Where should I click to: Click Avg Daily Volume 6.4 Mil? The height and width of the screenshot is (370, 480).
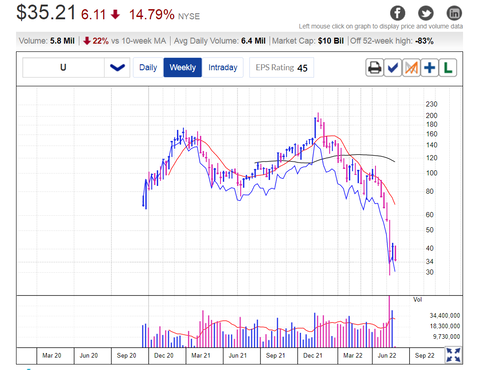(220, 41)
